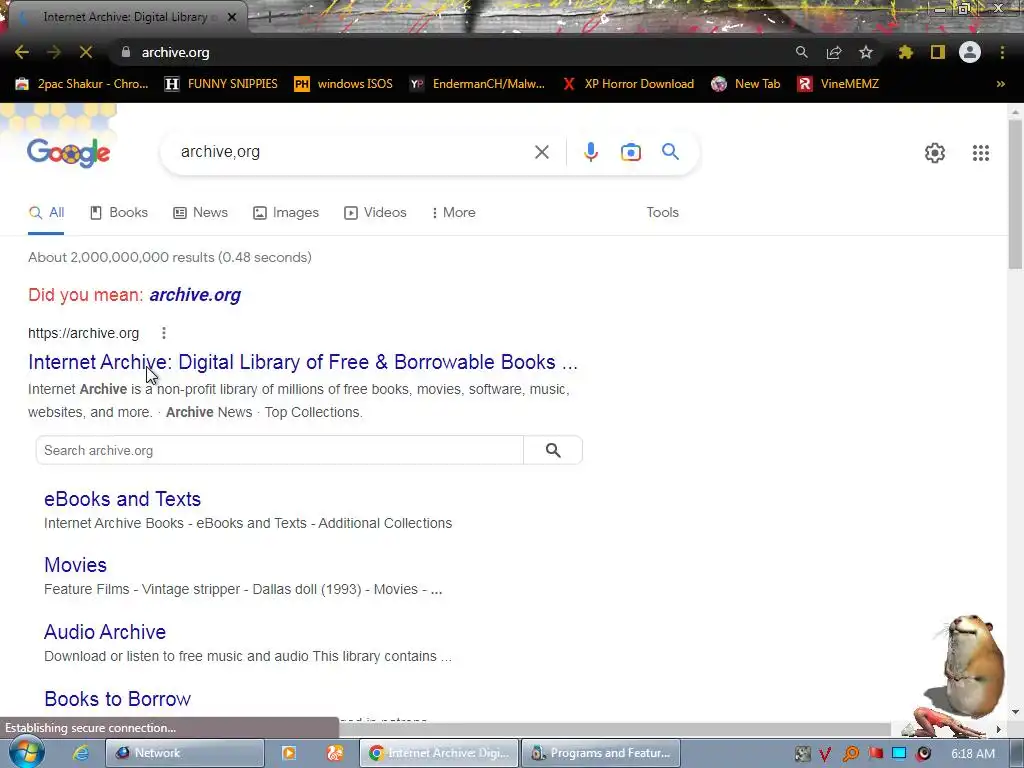Go back using the browser back arrow
Screen dimensions: 1024x768
(22, 52)
